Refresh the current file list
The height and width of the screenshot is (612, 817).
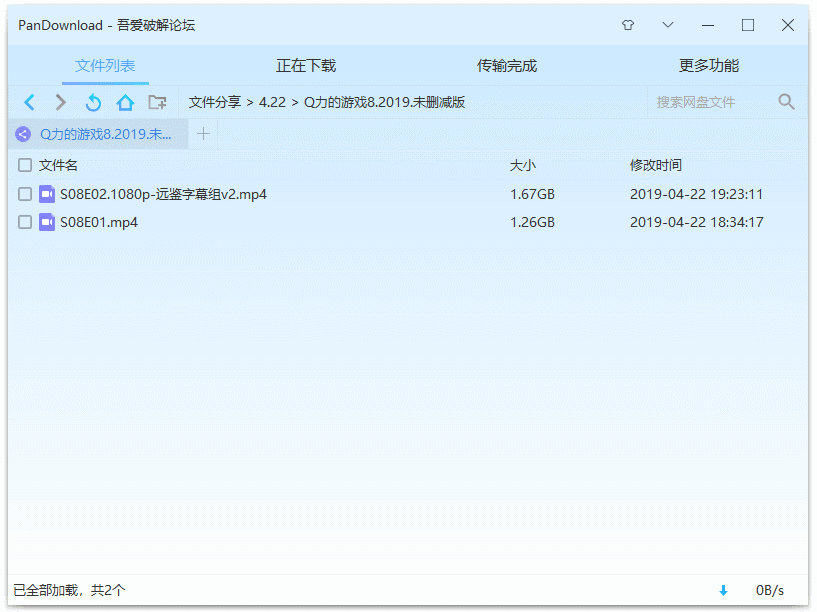pos(92,101)
